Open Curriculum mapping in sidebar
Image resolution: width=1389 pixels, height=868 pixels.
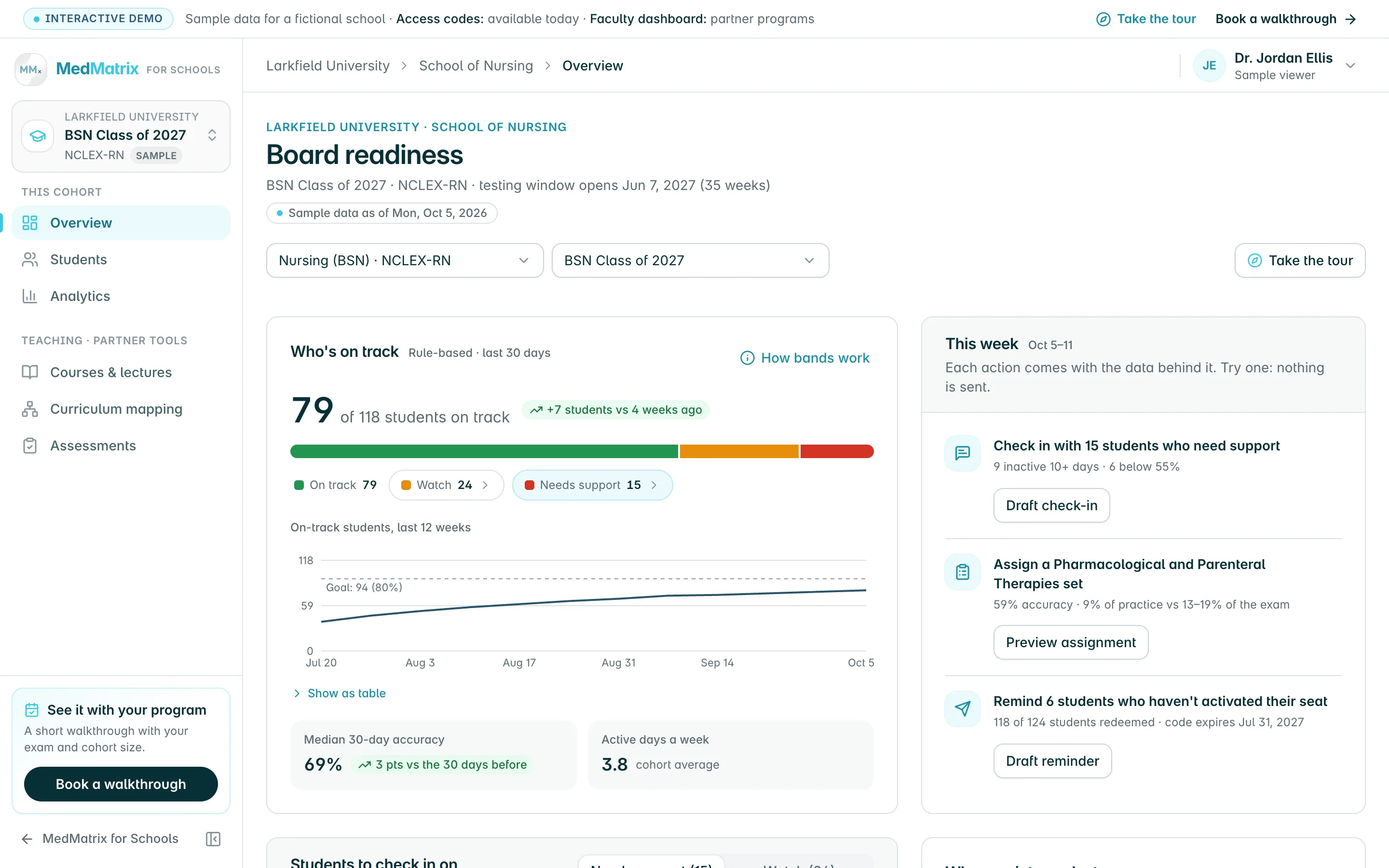[x=121, y=409]
